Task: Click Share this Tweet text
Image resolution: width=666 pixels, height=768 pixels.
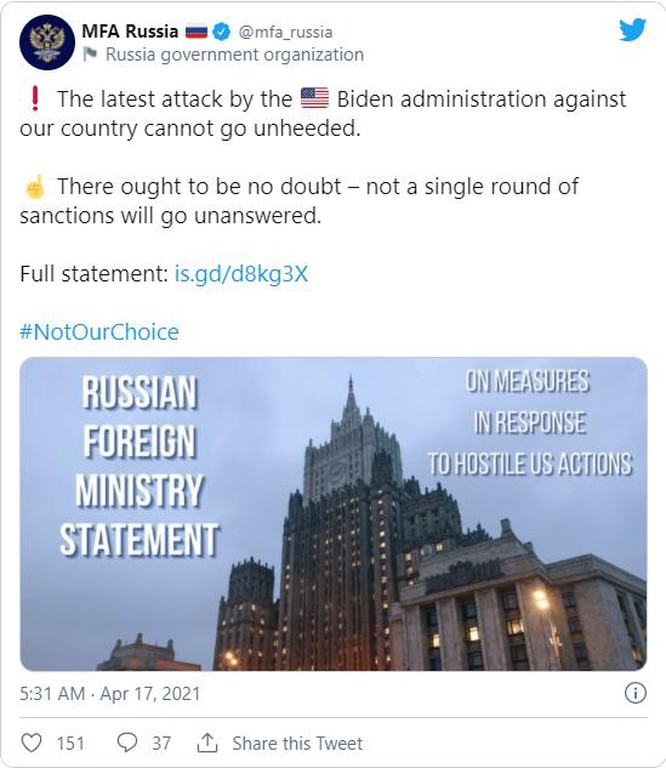Action: click(297, 743)
